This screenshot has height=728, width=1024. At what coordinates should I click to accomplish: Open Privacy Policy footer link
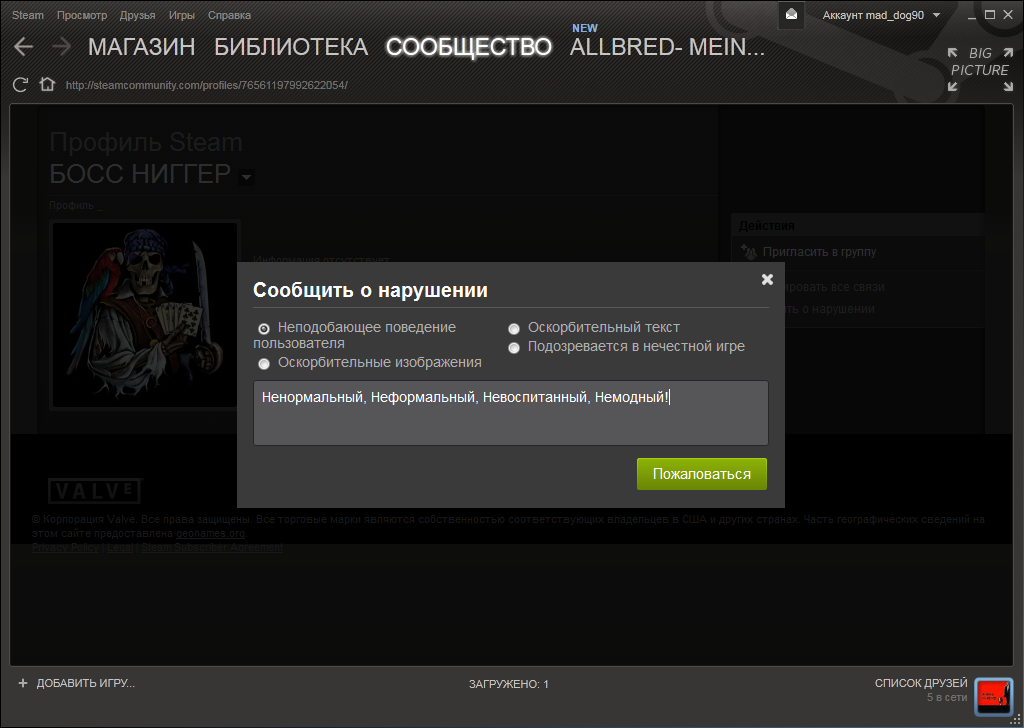(x=65, y=547)
